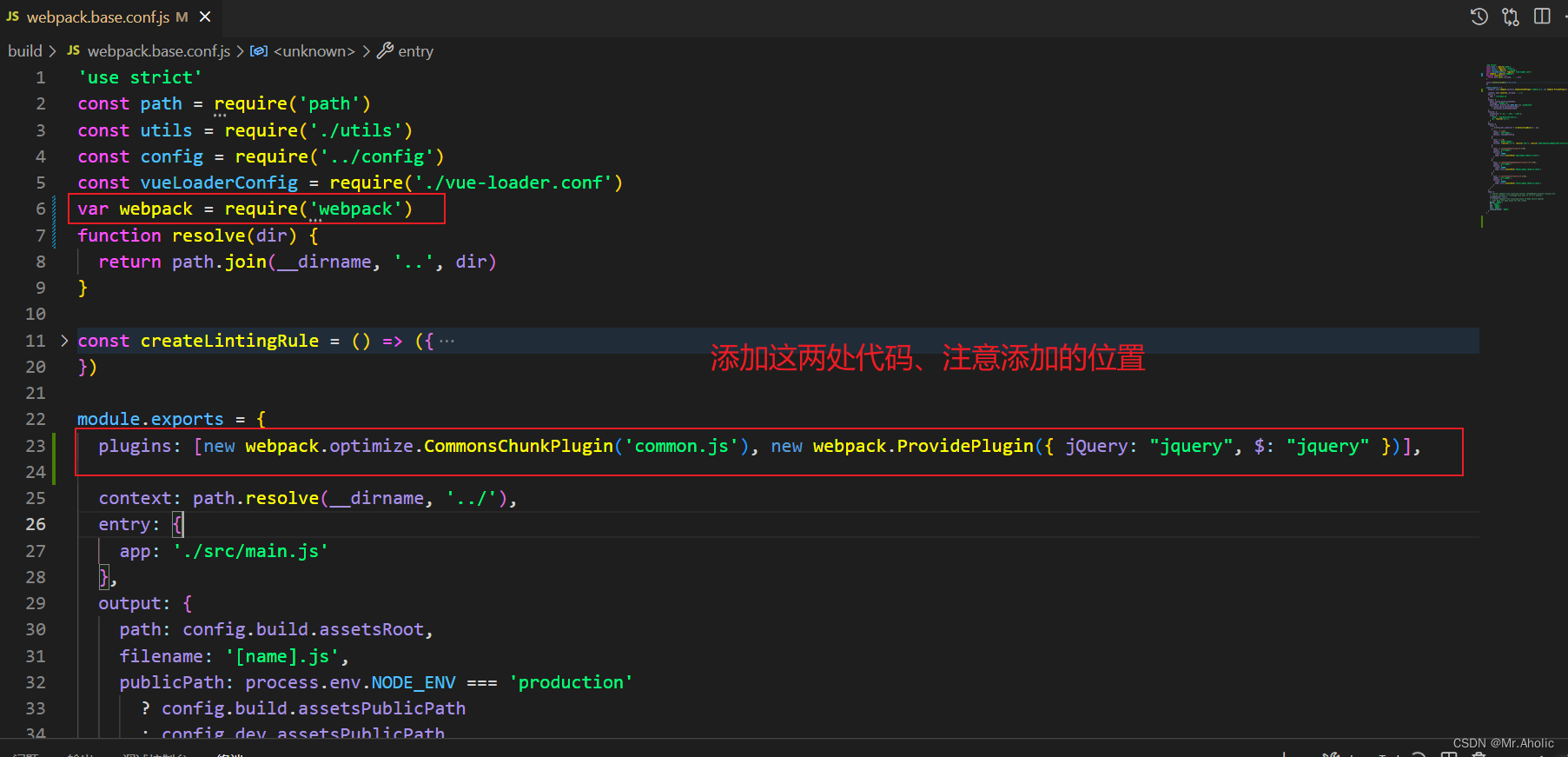1568x757 pixels.
Task: Click createLintingRule on line 11
Action: pyautogui.click(x=229, y=341)
